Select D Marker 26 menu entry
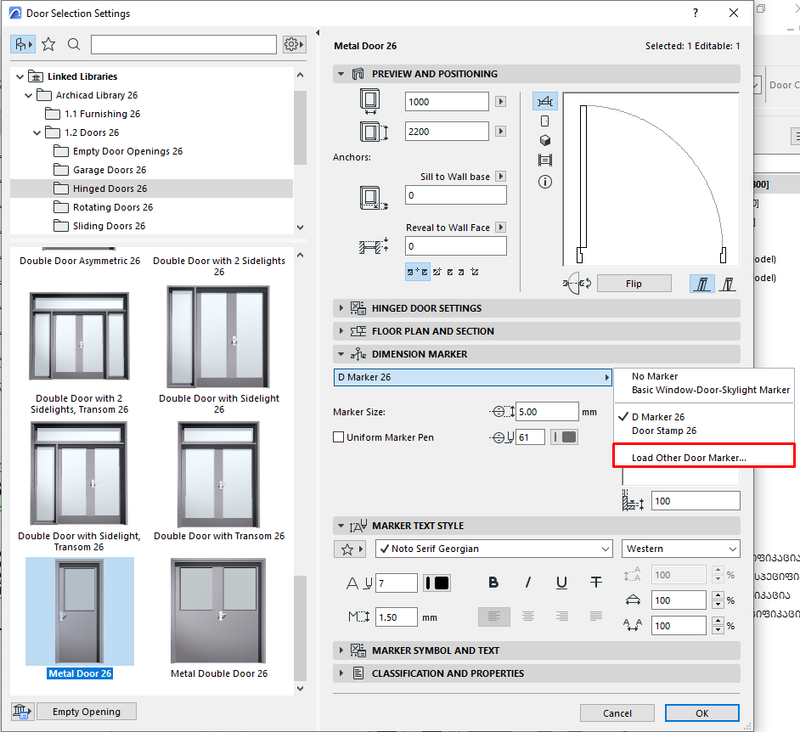The width and height of the screenshot is (800, 732). click(658, 417)
